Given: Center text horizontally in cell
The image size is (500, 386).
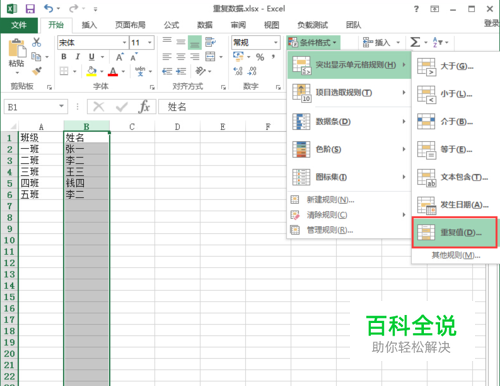Looking at the screenshot, I should click(x=181, y=57).
